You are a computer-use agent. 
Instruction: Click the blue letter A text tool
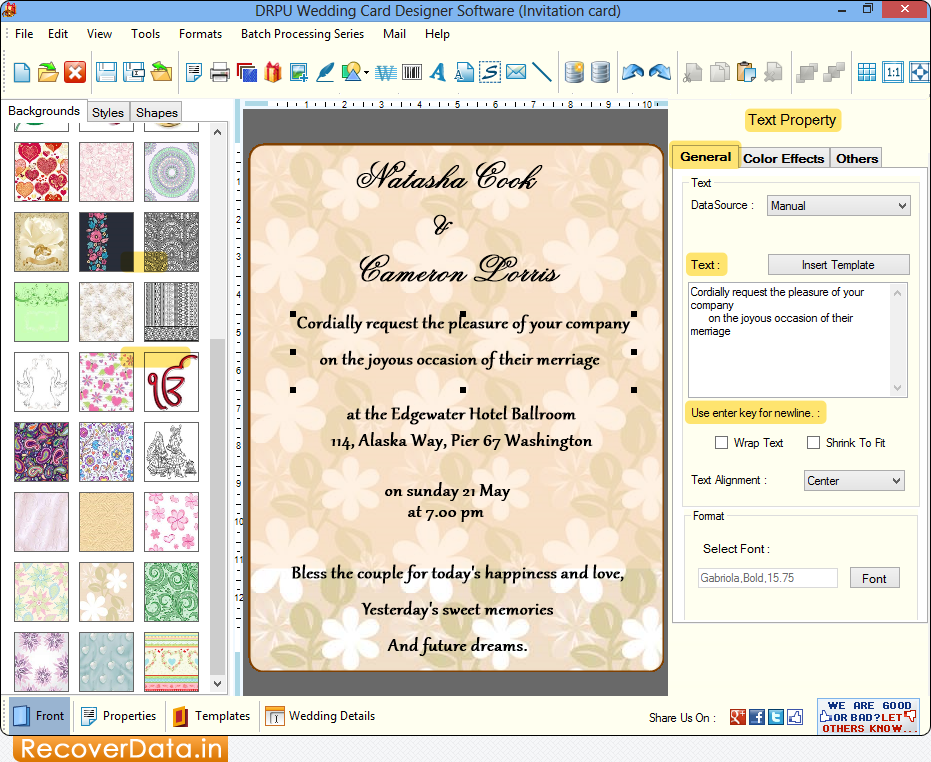pyautogui.click(x=437, y=72)
